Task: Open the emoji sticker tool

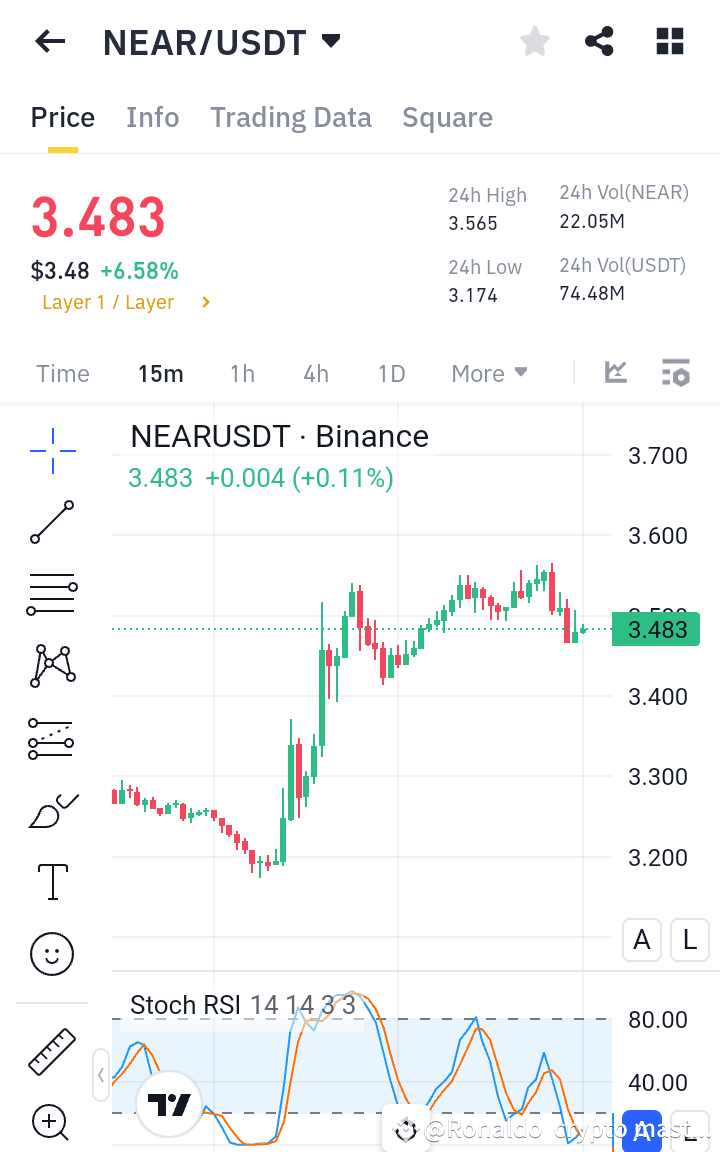Action: pyautogui.click(x=52, y=954)
